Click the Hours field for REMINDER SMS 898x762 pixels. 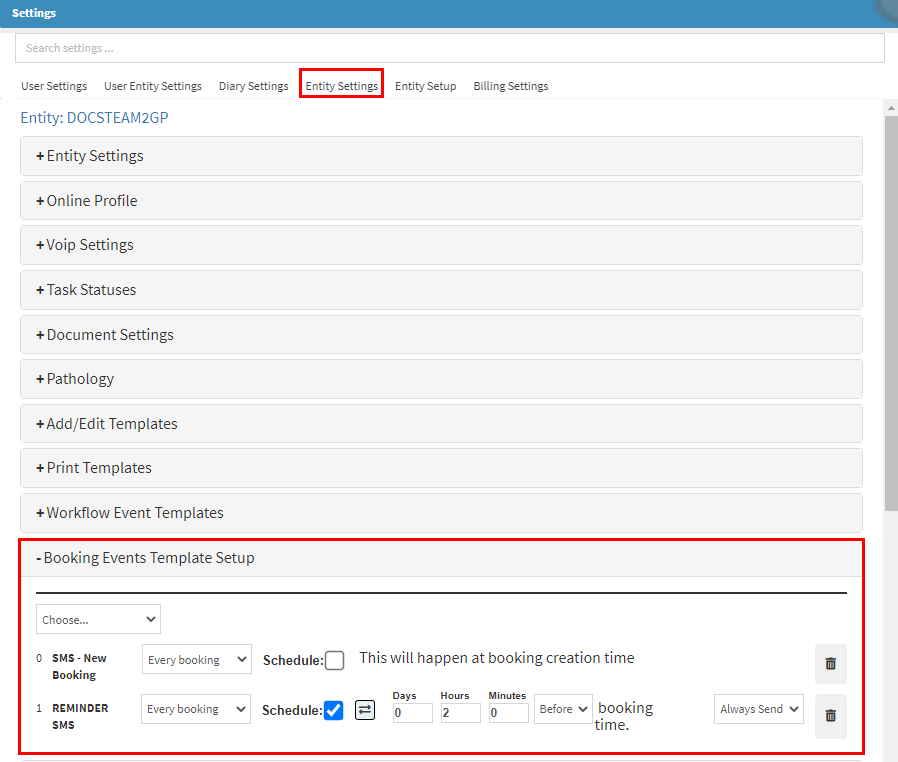point(460,712)
